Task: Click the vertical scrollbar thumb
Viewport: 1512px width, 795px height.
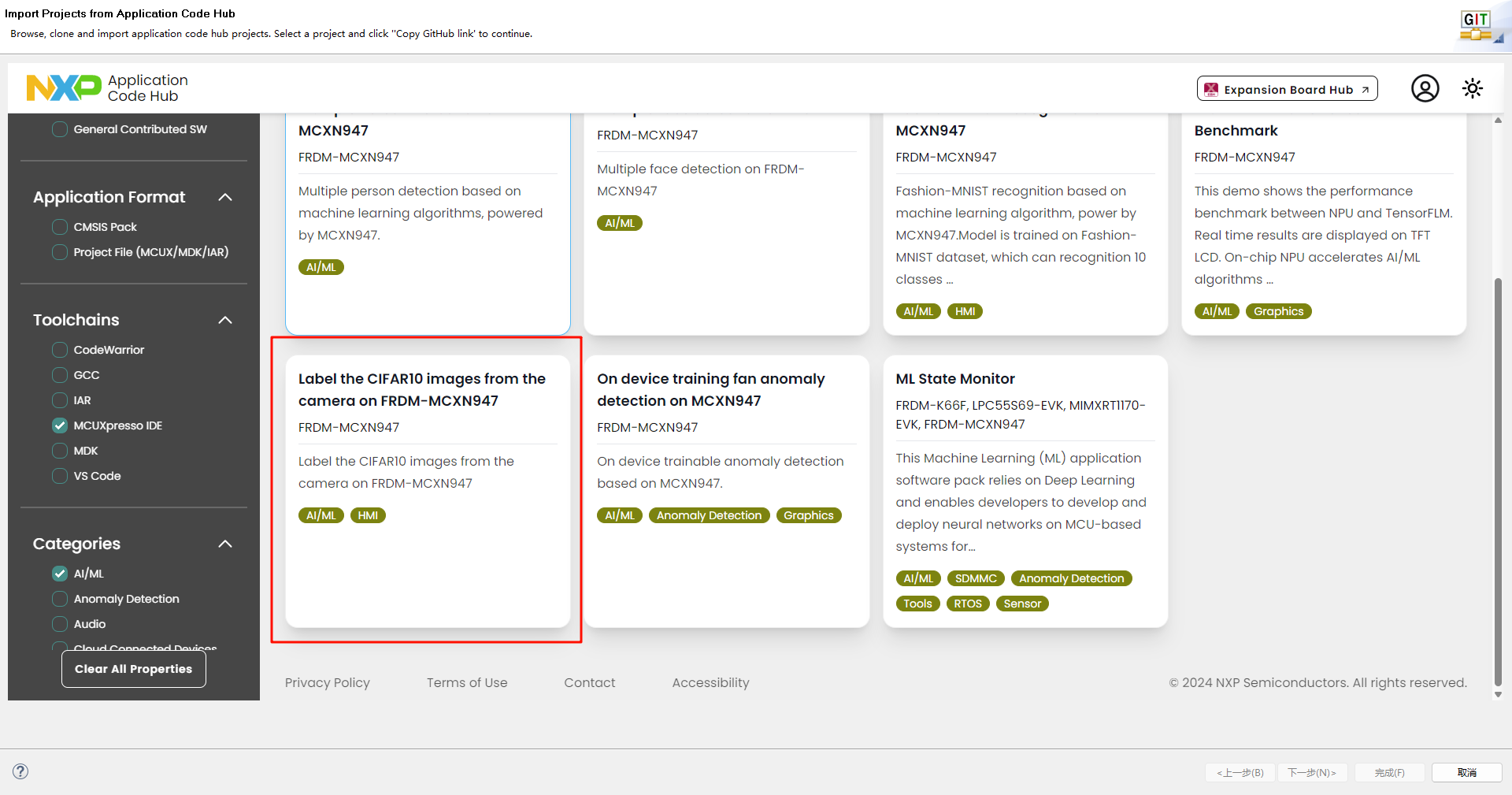Action: 1498,481
